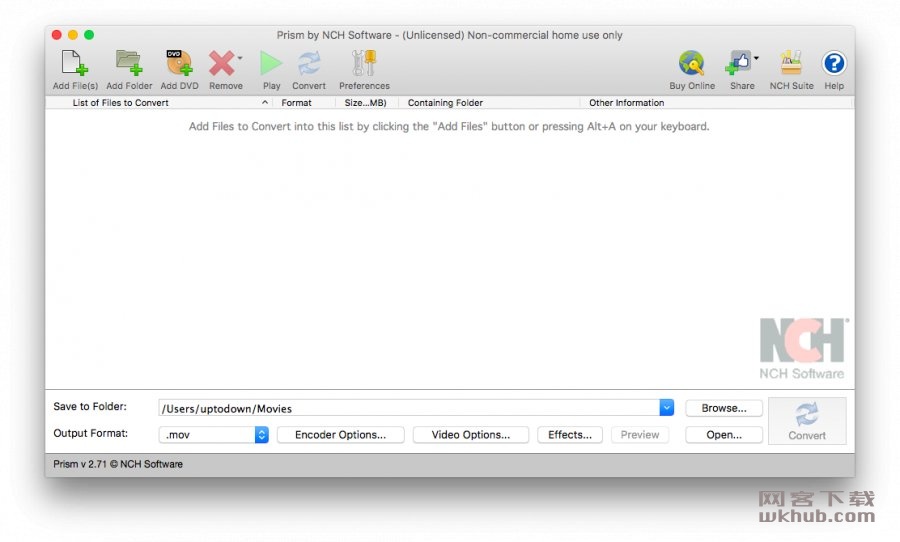Click the 'Add Files to Convert' hint text
This screenshot has height=542, width=900.
tap(449, 126)
